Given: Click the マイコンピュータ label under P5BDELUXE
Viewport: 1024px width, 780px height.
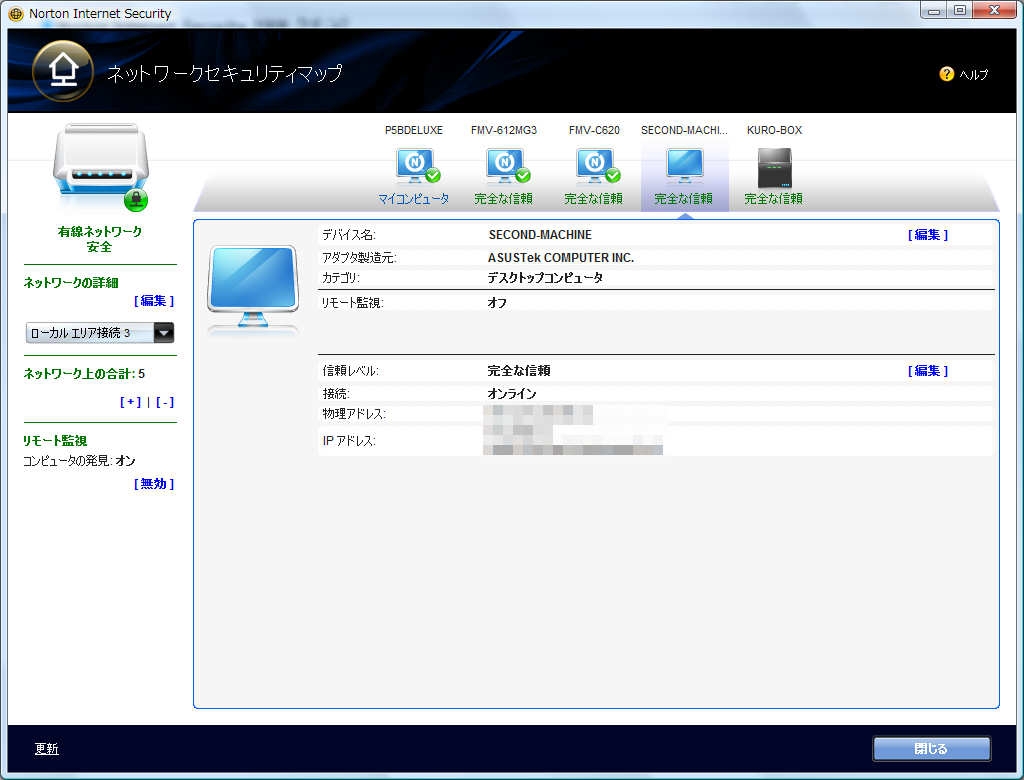Looking at the screenshot, I should 413,199.
